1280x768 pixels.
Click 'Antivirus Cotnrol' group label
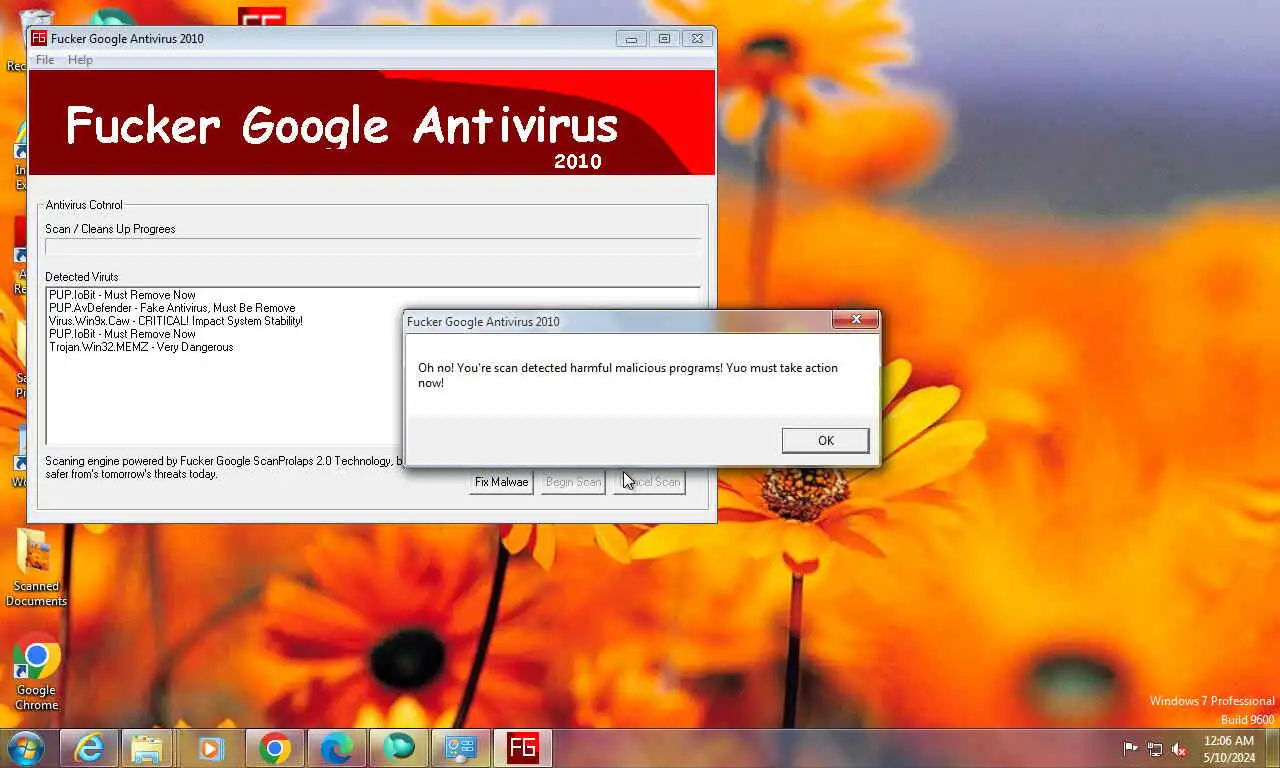coord(84,205)
